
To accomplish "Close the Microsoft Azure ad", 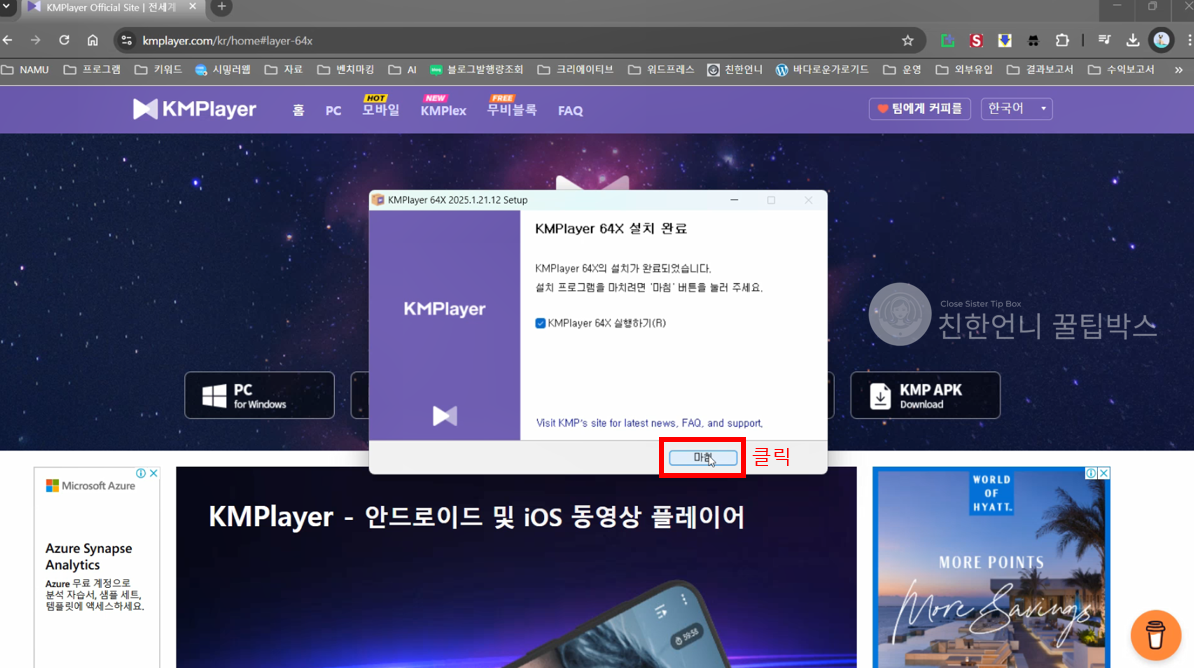I will (x=154, y=473).
